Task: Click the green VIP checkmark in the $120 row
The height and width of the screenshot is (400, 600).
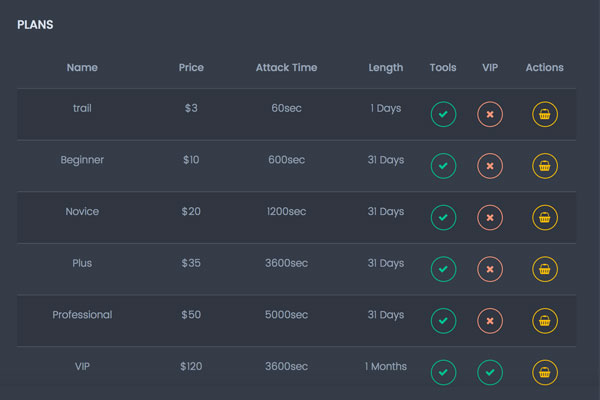Action: [490, 372]
